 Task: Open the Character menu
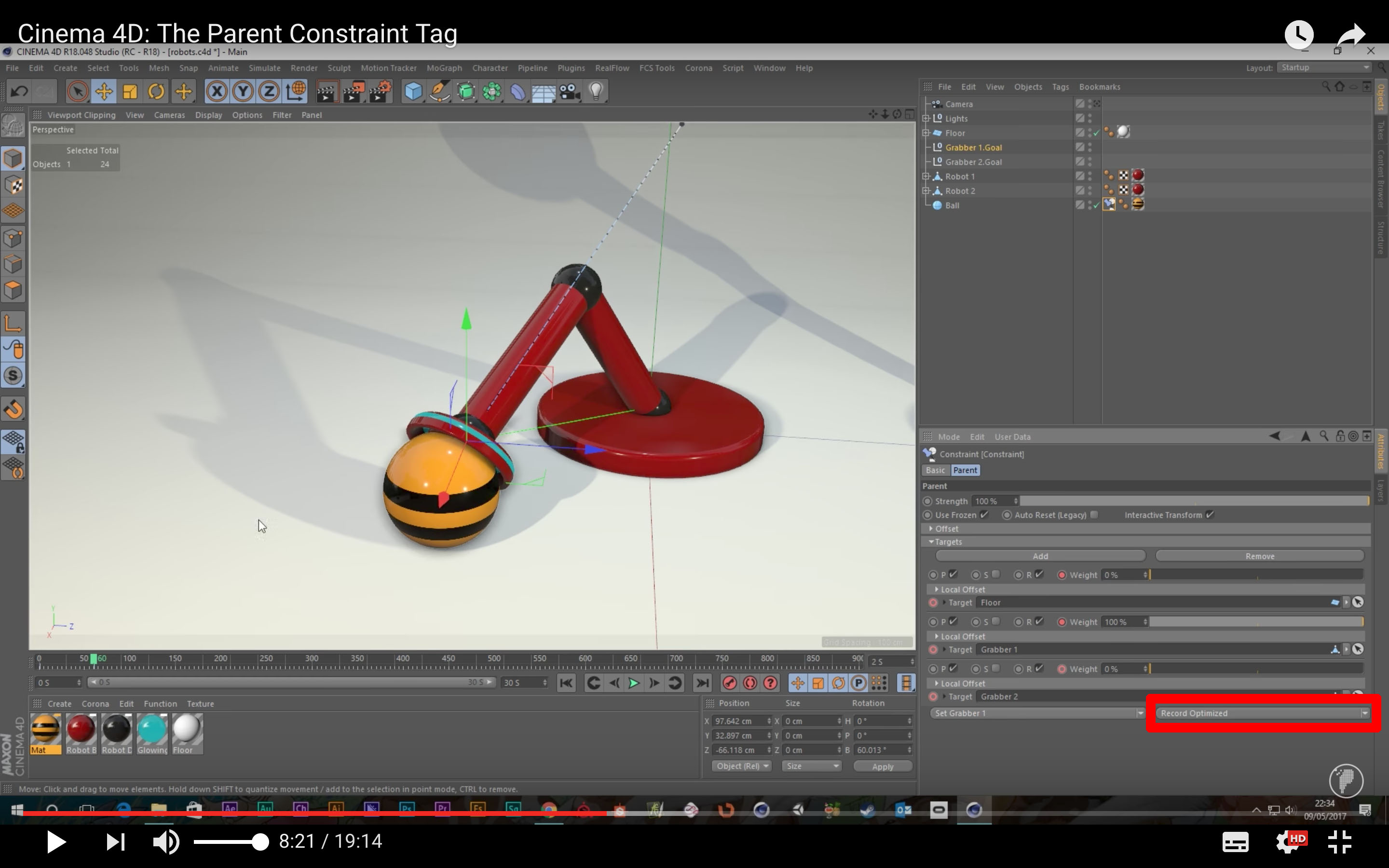(490, 68)
